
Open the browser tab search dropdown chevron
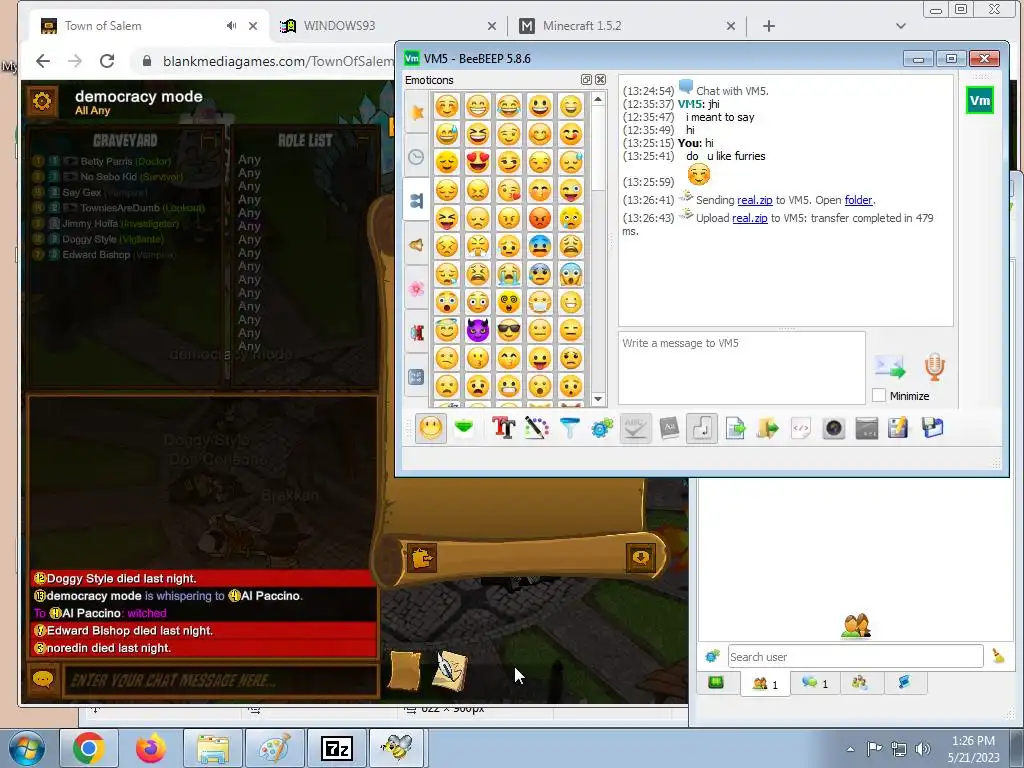point(901,26)
